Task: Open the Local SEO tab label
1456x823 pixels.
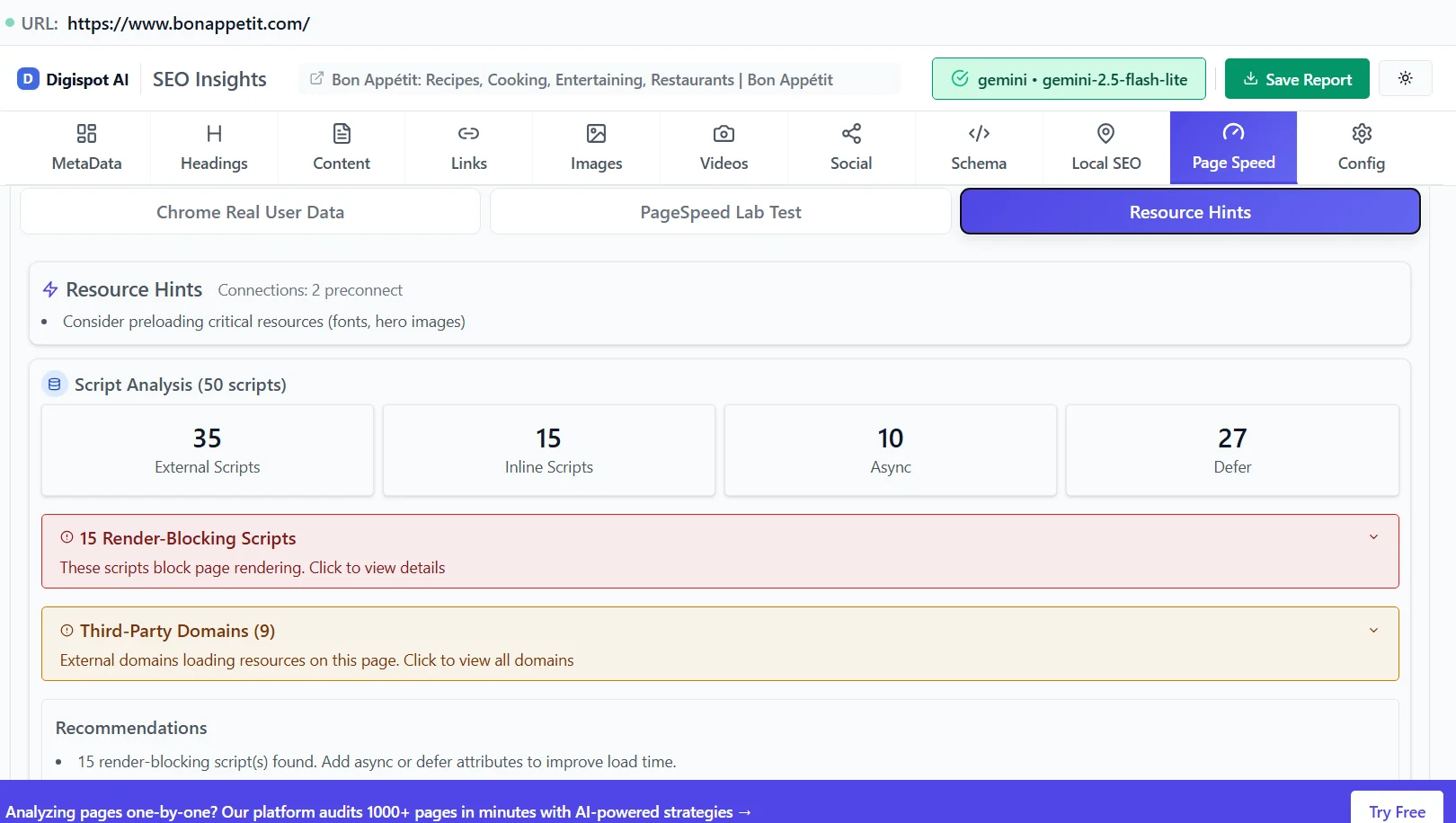Action: tap(1106, 164)
